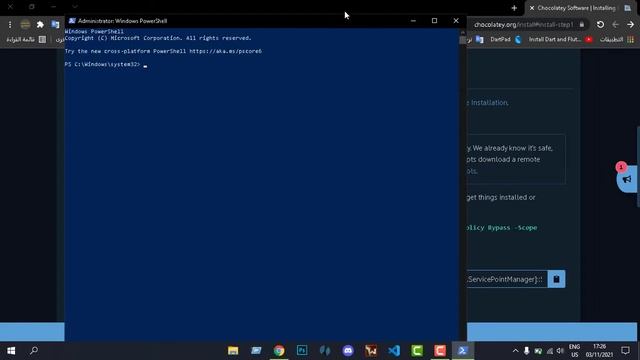Click the PowerShell prompt line
This screenshot has width=640, height=360.
click(x=106, y=64)
